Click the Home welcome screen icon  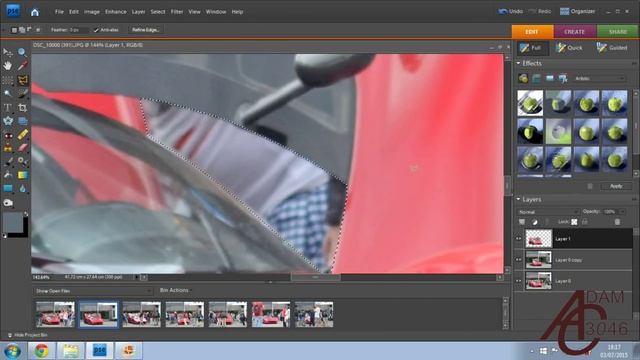coord(35,12)
